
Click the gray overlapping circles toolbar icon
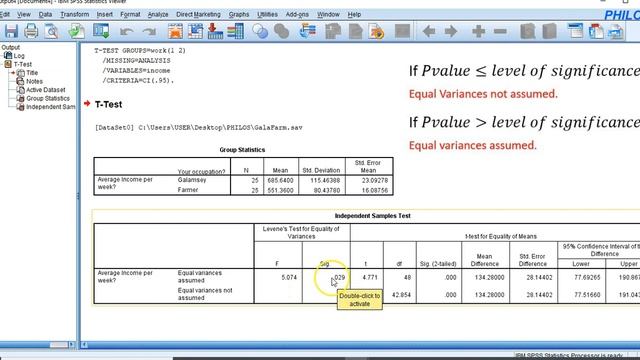coord(282,31)
